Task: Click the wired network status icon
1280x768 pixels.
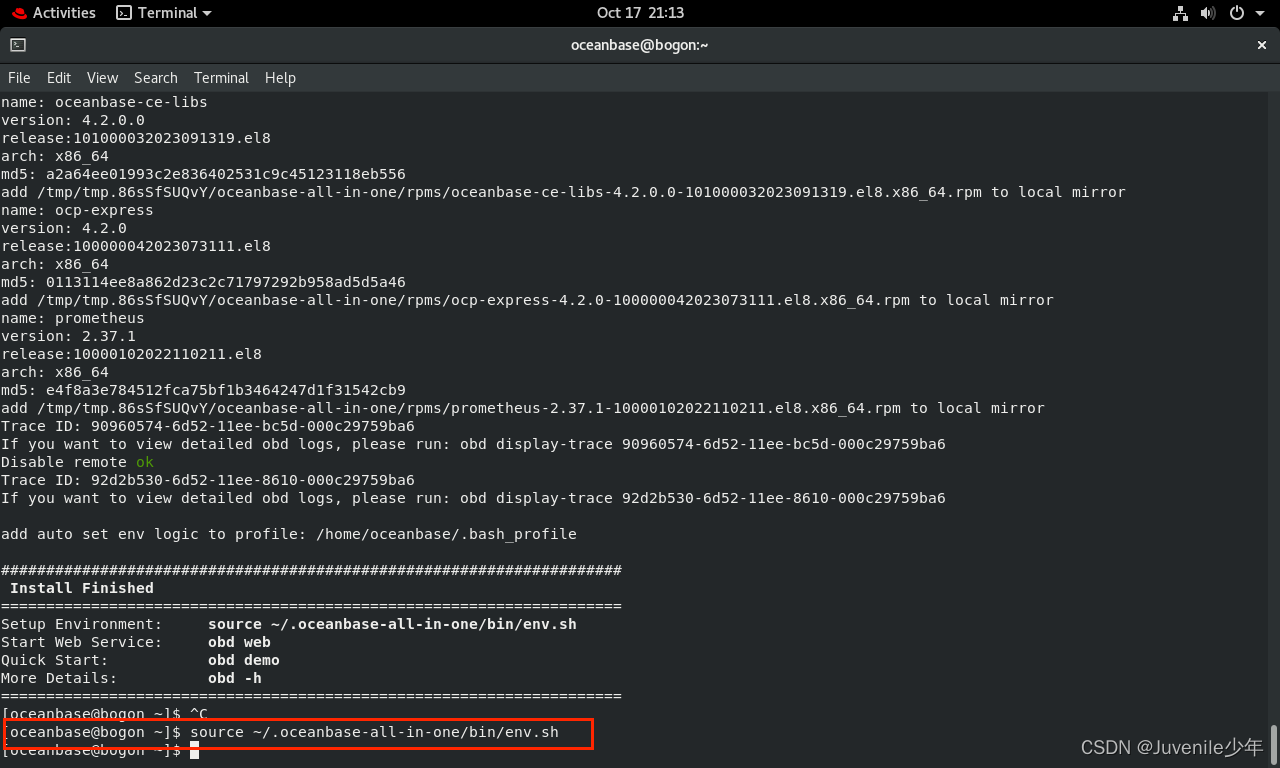Action: click(x=1179, y=13)
